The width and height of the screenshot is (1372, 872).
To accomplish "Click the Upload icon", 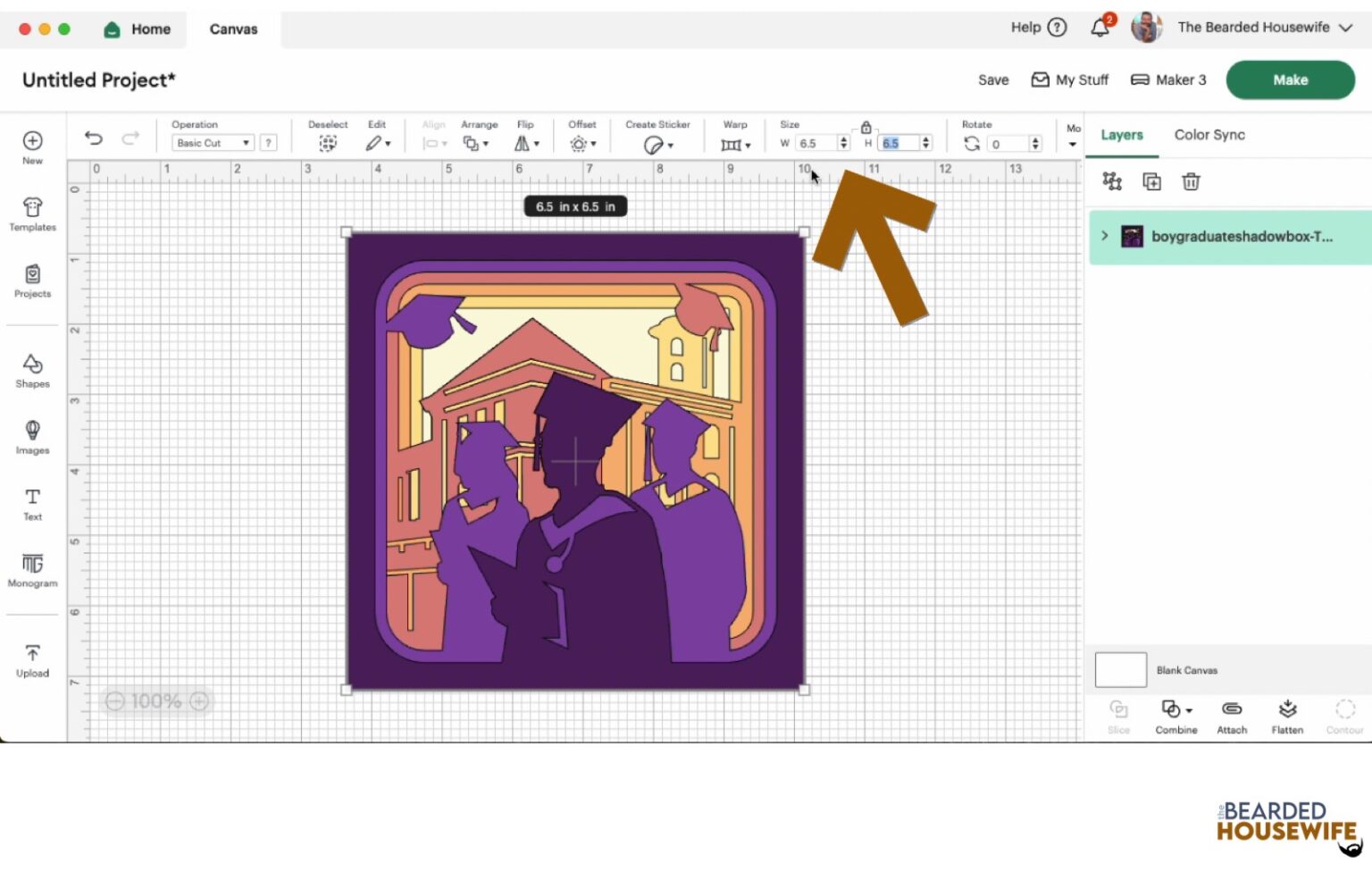I will click(32, 656).
